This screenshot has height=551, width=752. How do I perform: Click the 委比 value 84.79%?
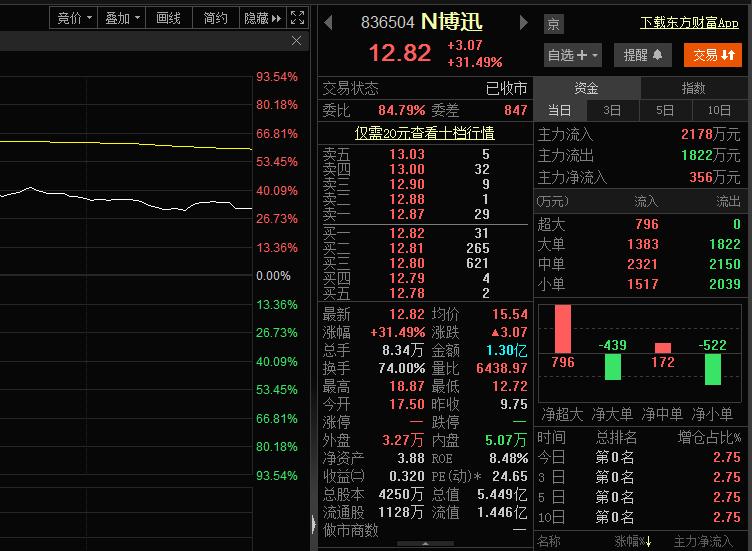[401, 110]
